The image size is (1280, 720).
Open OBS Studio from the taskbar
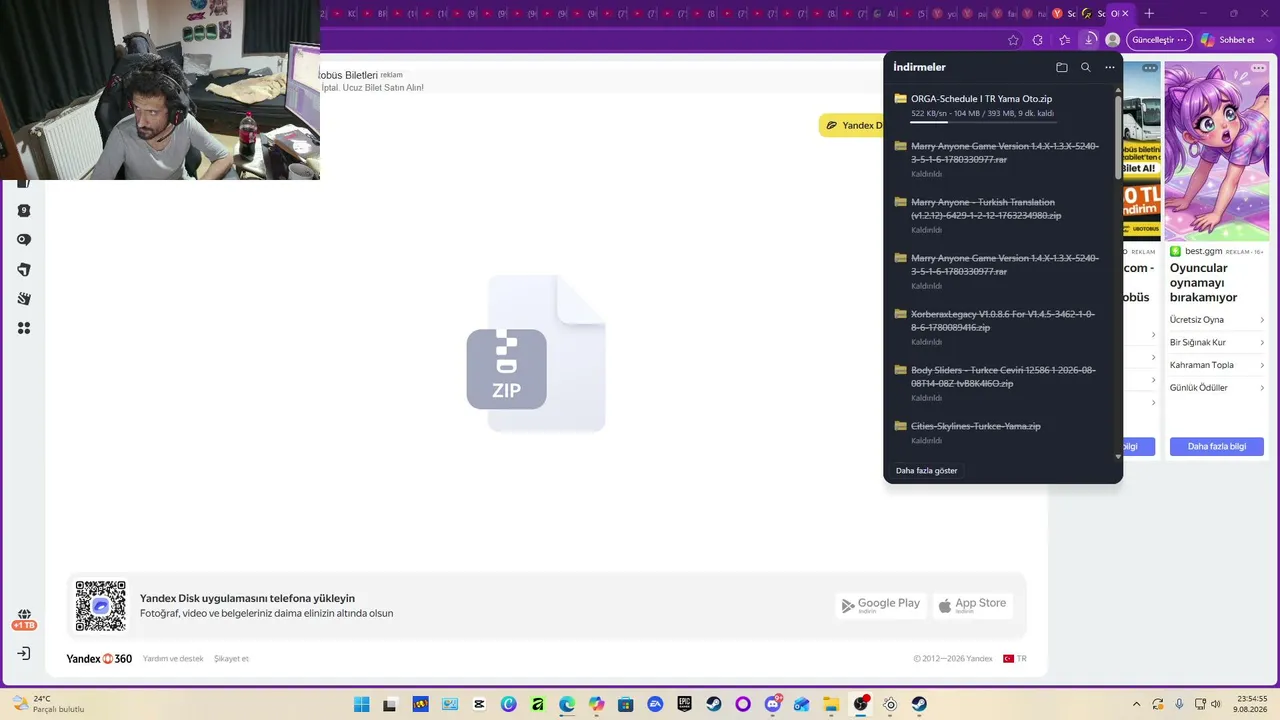861,704
